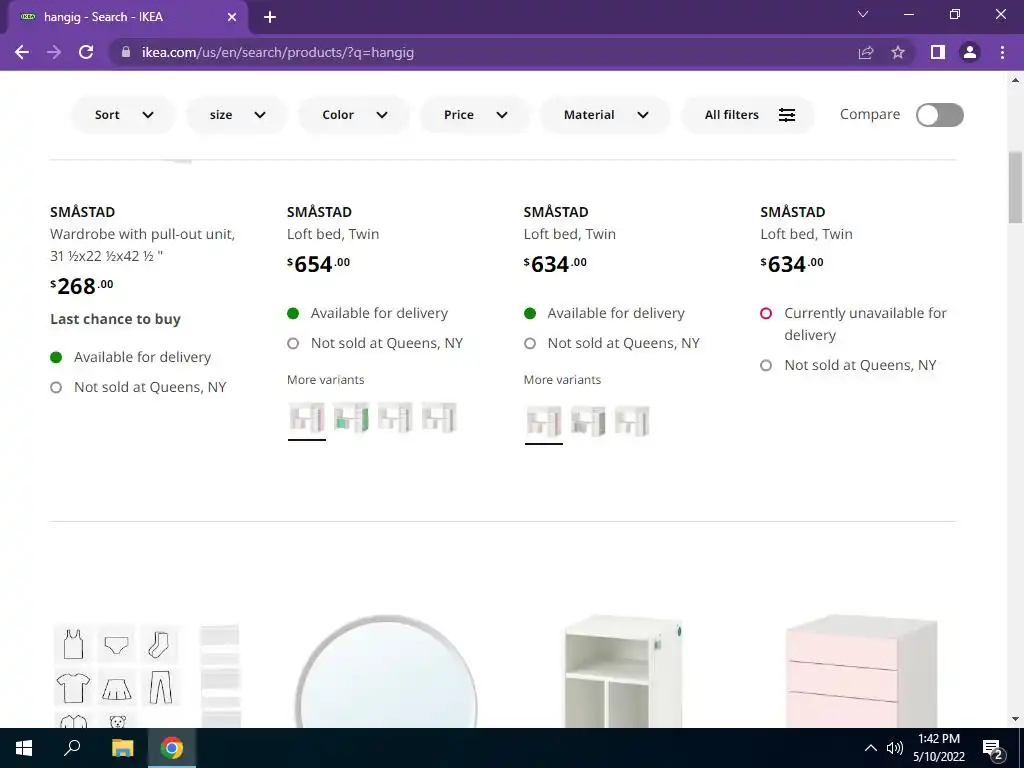Open the clothing icons sticker product image
Screen dimensions: 1024x768
[147, 676]
